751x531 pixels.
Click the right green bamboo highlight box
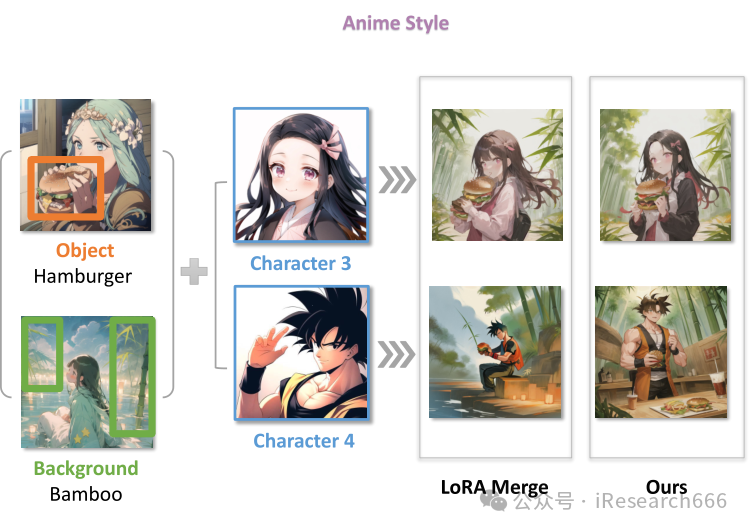pos(132,377)
